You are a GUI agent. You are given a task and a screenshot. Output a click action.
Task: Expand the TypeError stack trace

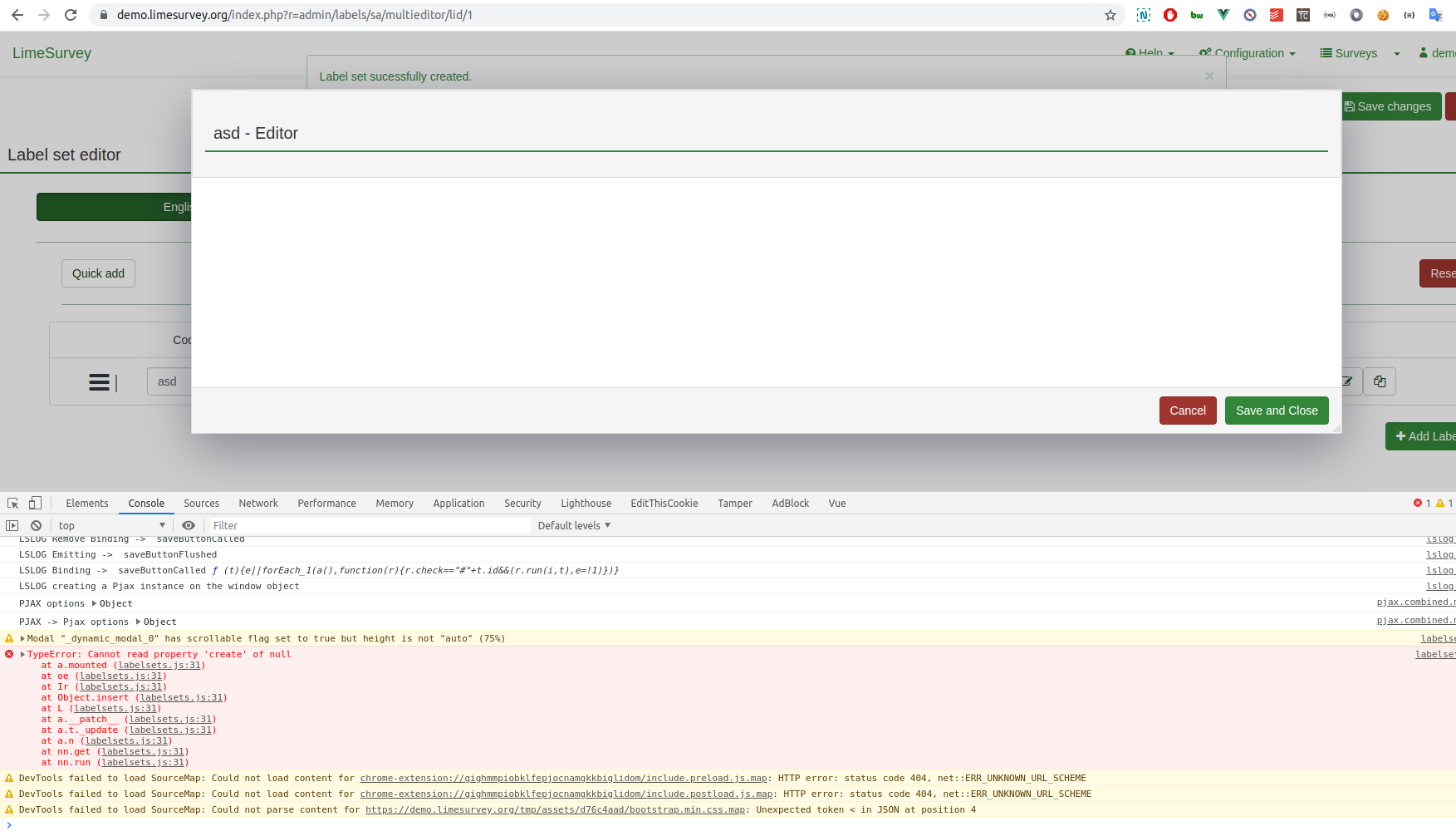click(x=23, y=655)
